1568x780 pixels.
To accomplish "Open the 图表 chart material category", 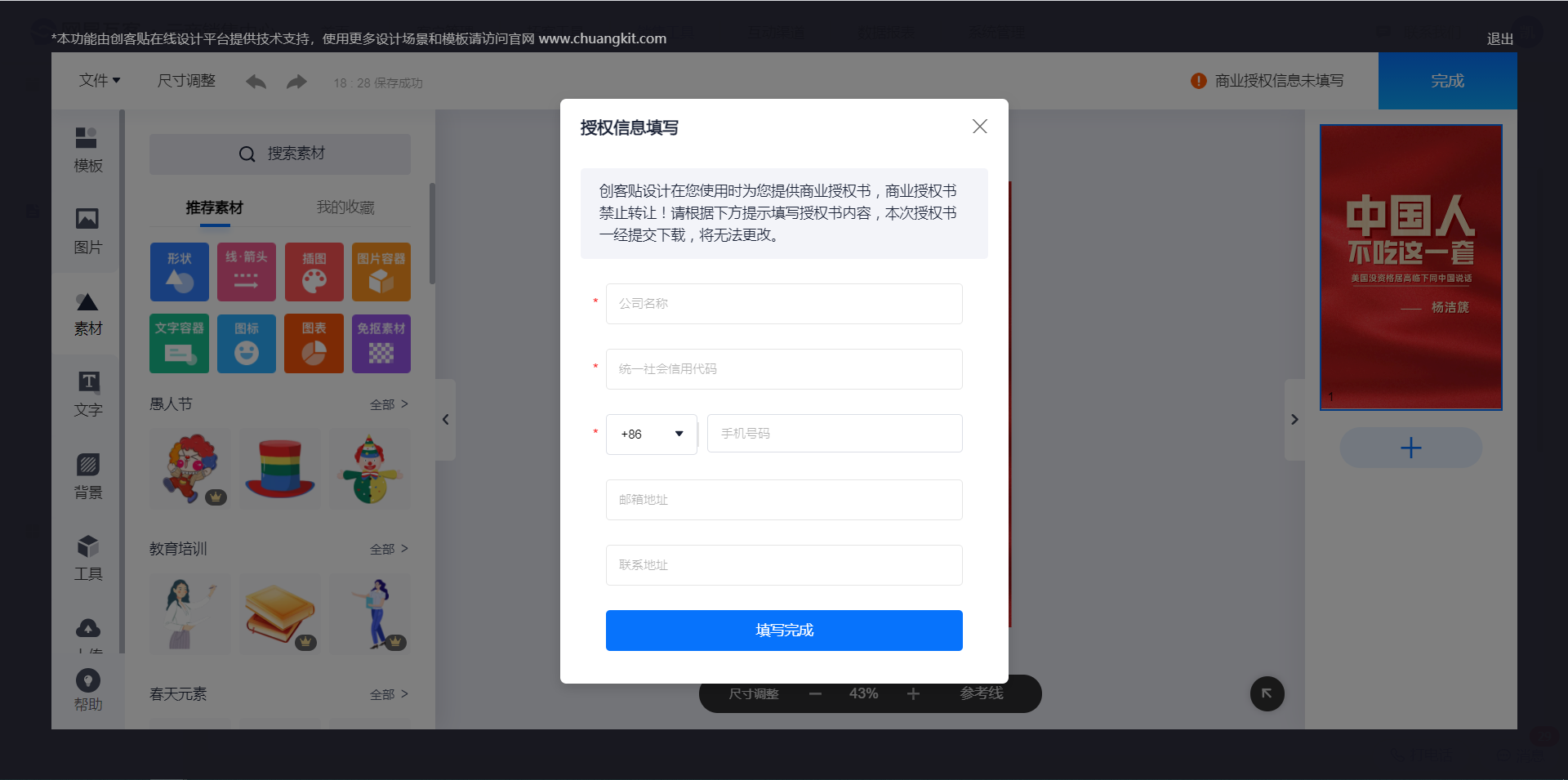I will point(314,344).
